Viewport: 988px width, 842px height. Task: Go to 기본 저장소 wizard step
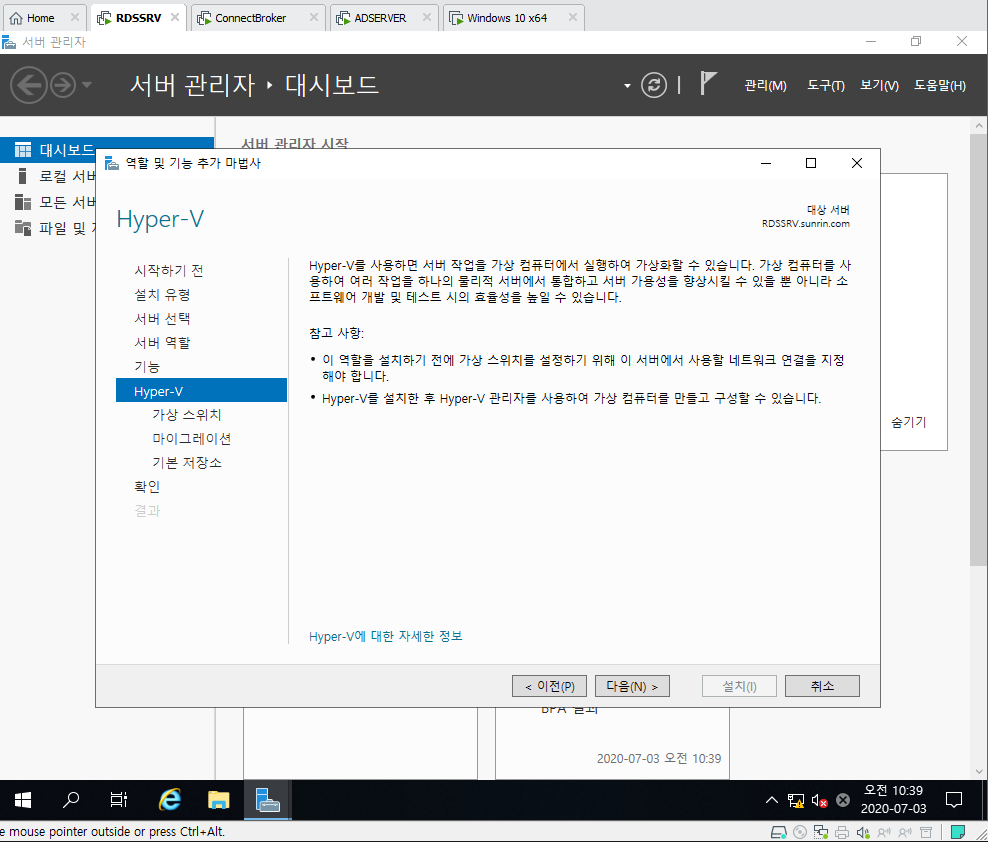tap(187, 463)
